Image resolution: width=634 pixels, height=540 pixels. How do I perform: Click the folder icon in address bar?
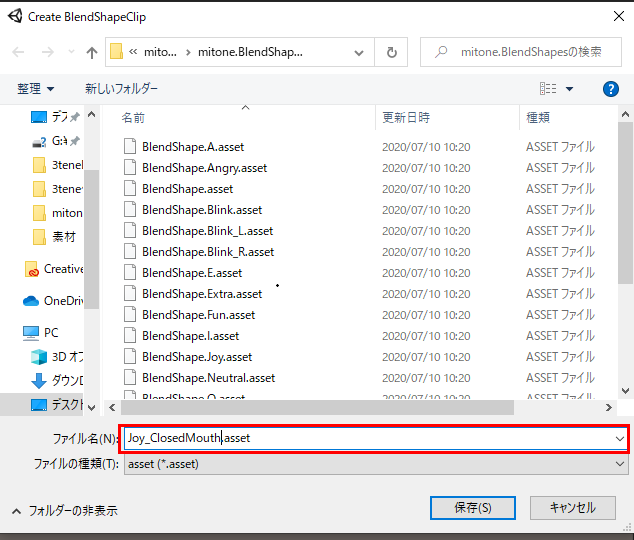(116, 51)
